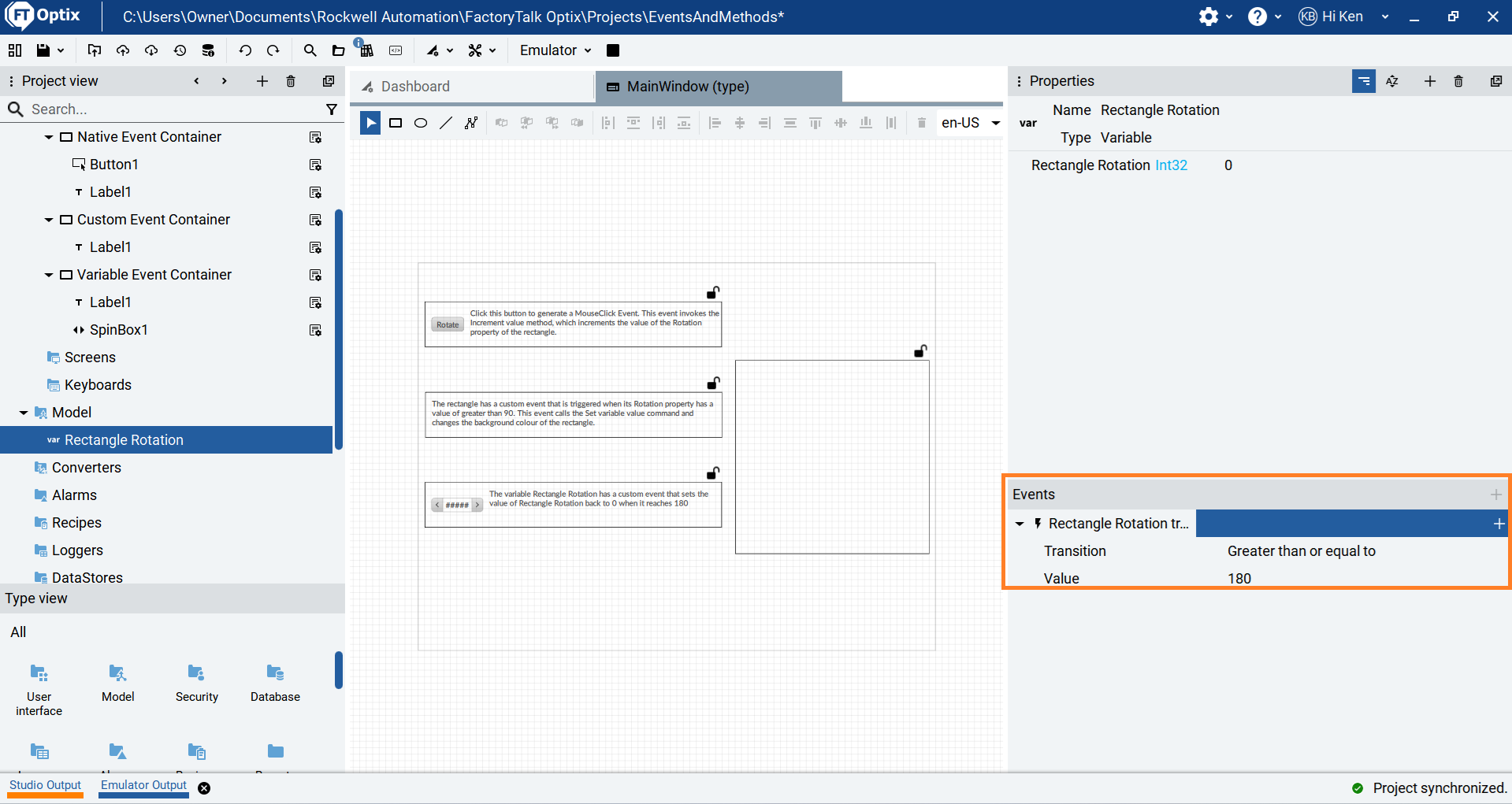
Task: Collapse the Rectangle Rotation event row
Action: coord(1020,524)
